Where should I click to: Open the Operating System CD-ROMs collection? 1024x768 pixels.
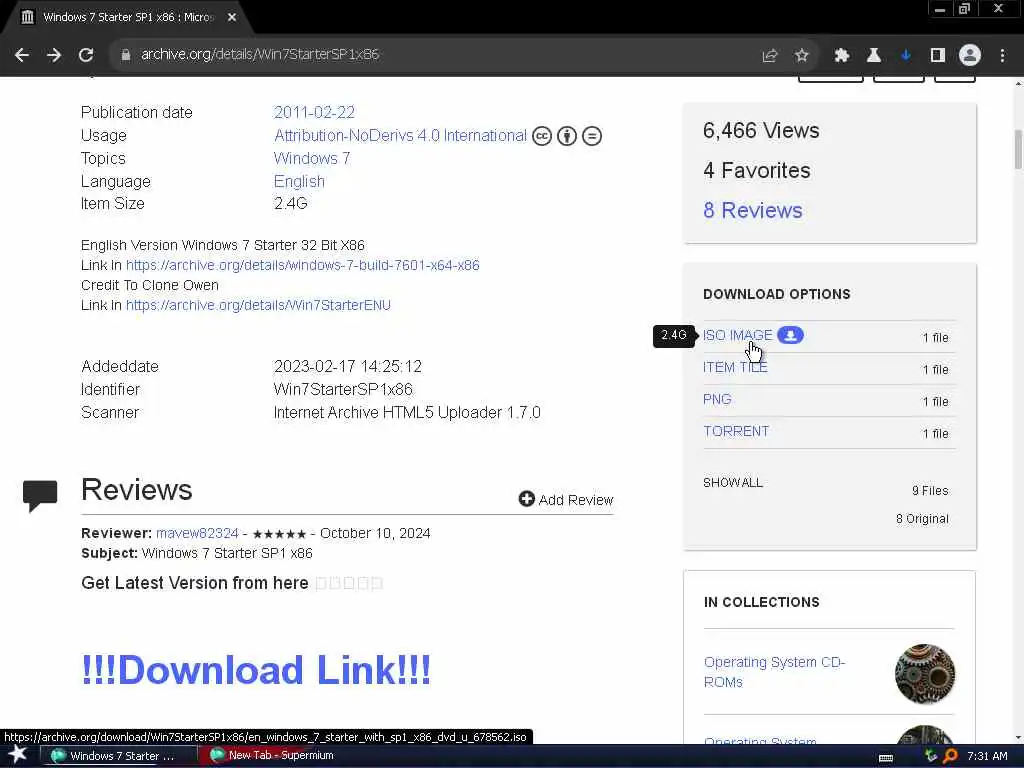(774, 671)
